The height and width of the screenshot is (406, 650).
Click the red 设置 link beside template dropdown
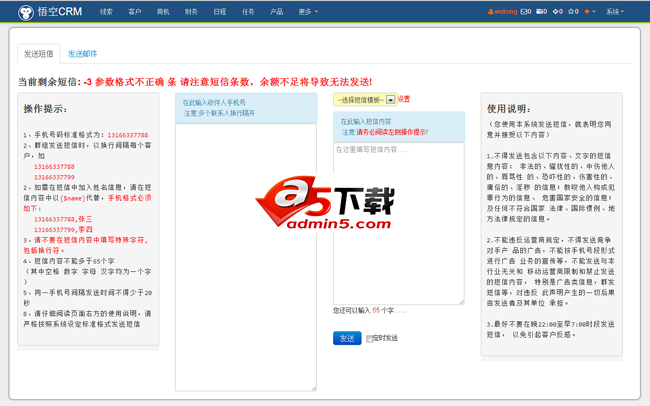[x=404, y=99]
